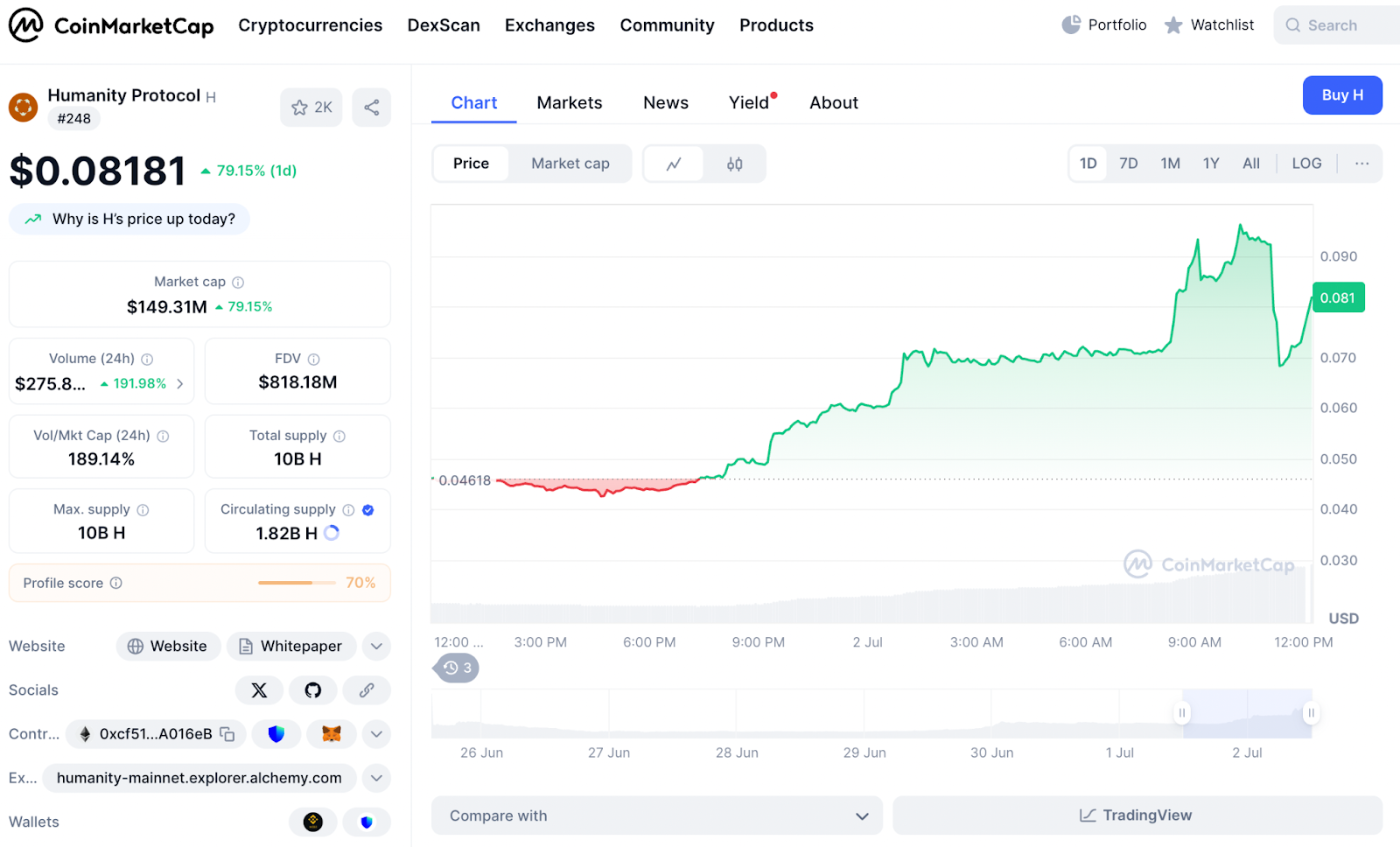Switch to the line chart icon
Image resolution: width=1400 pixels, height=847 pixels.
coord(674,164)
